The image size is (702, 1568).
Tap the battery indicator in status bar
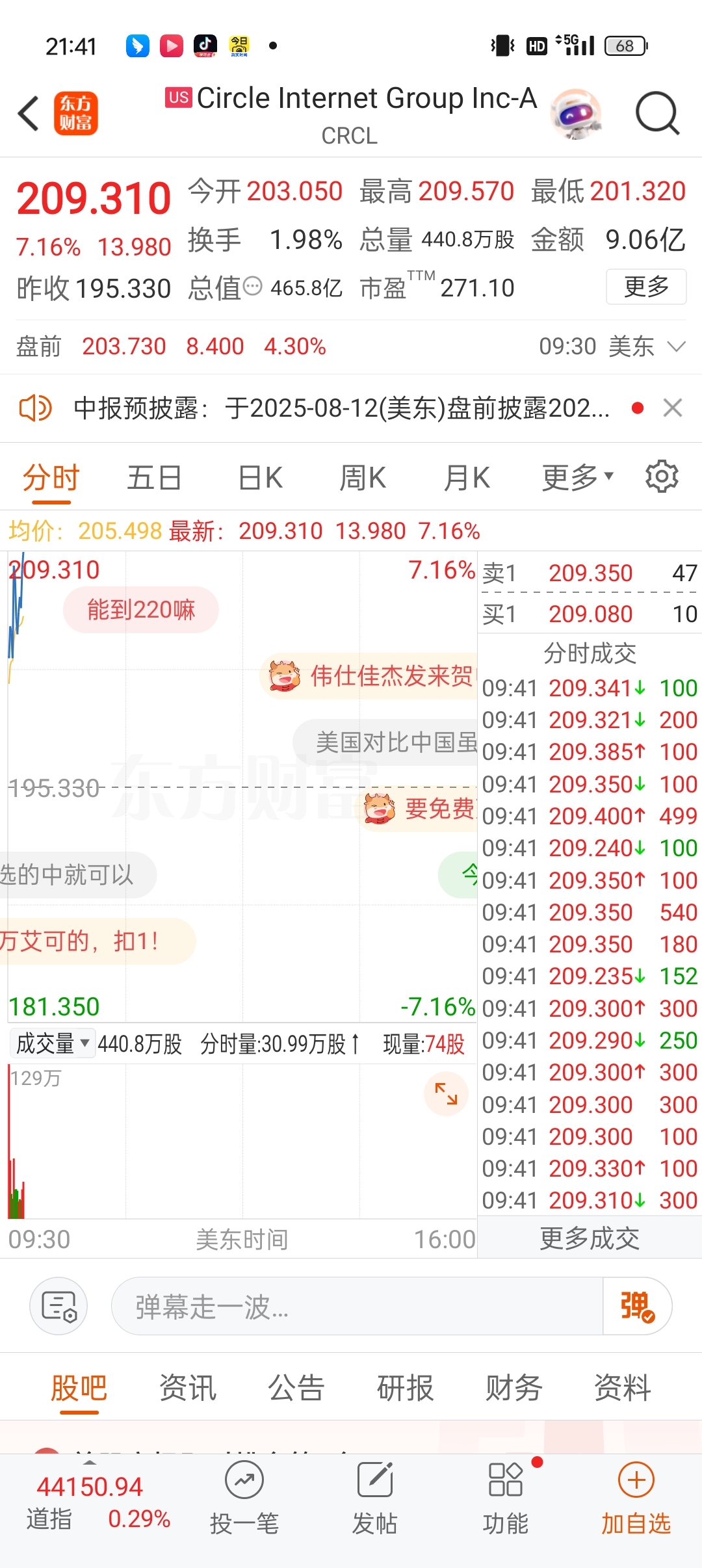coord(626,46)
